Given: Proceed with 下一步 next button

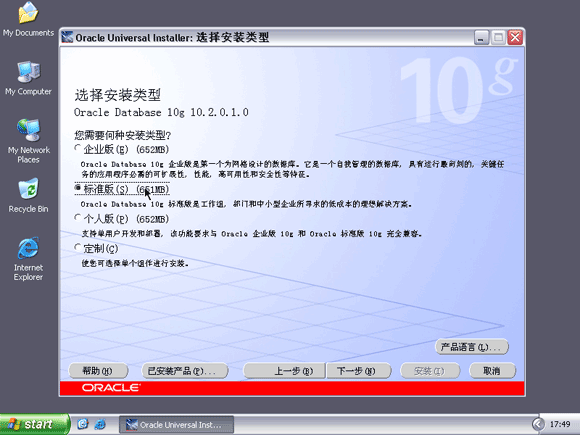Looking at the screenshot, I should (358, 371).
